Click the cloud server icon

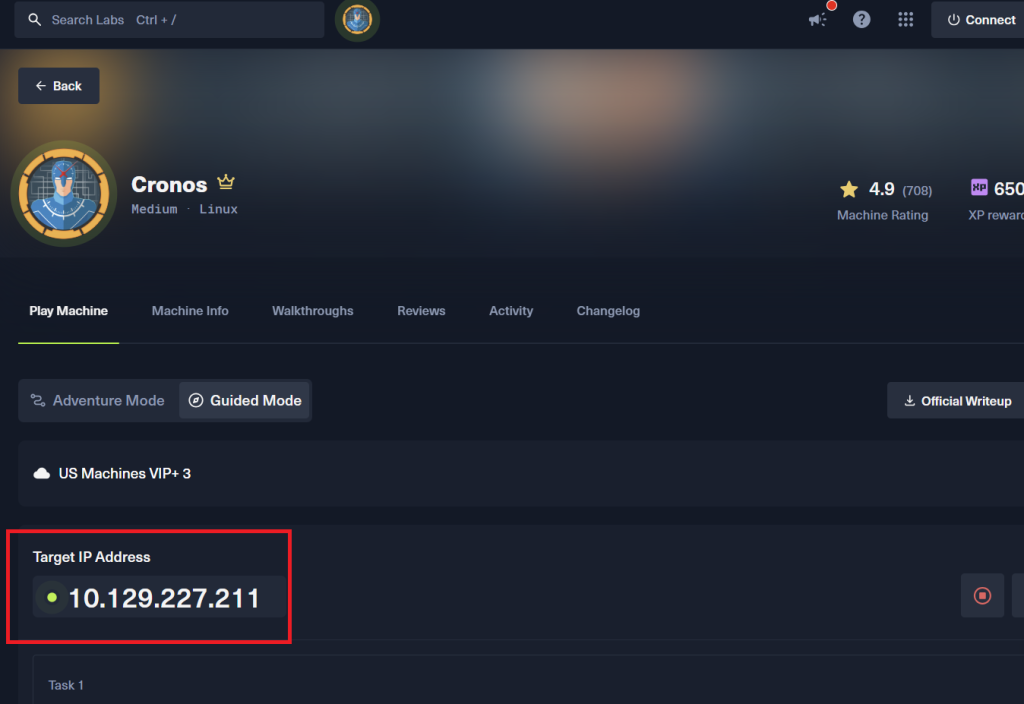42,473
